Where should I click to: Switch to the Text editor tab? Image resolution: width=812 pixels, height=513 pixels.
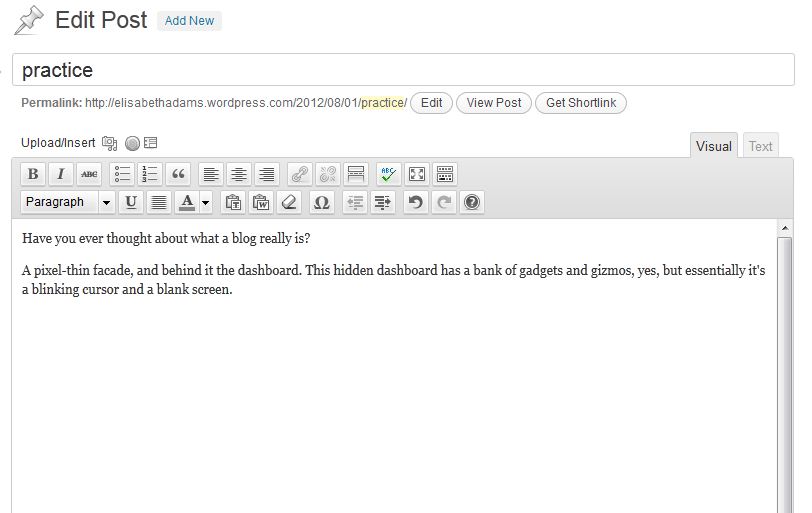pos(760,146)
